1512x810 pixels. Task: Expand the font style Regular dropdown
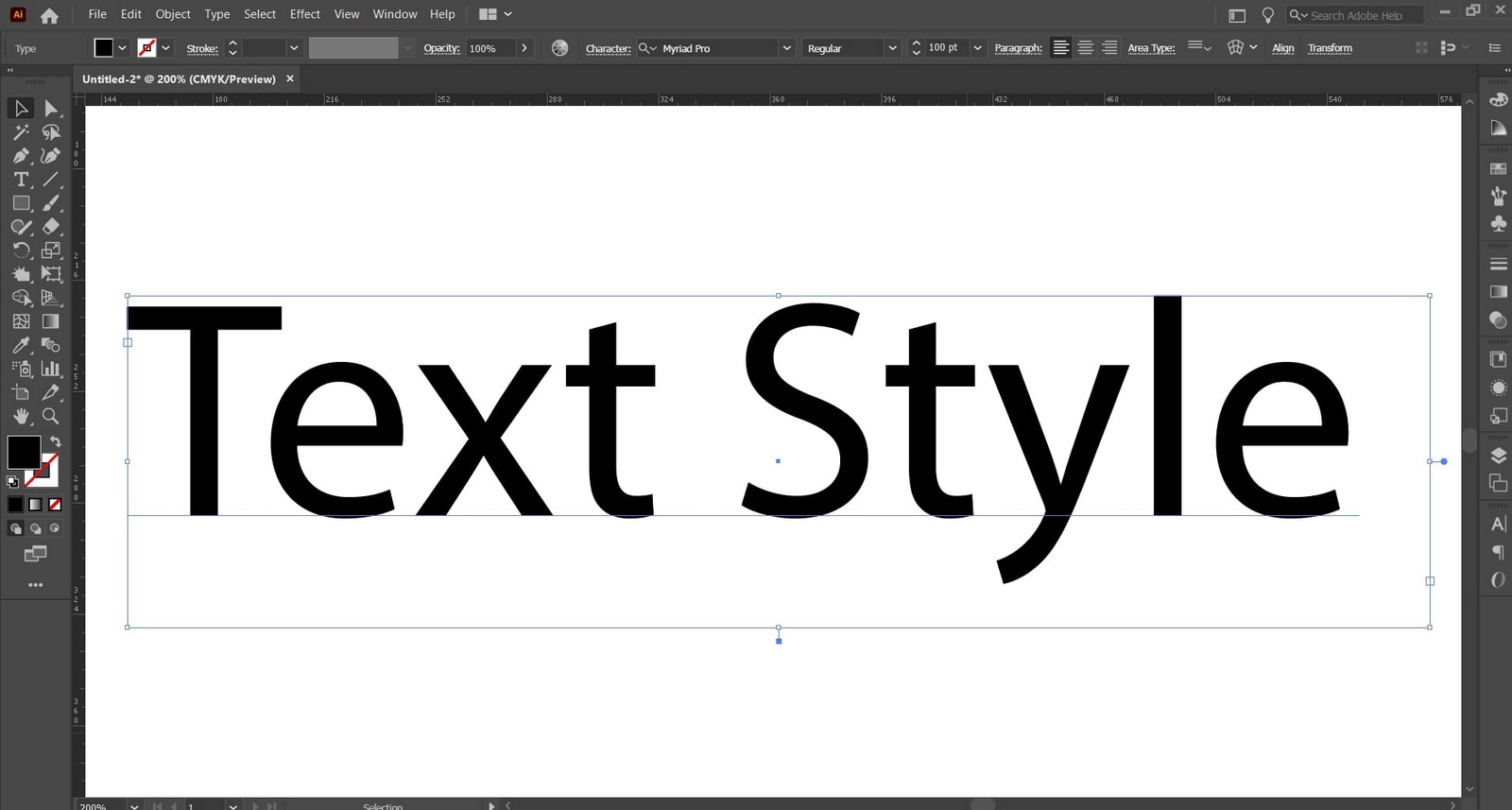[892, 48]
